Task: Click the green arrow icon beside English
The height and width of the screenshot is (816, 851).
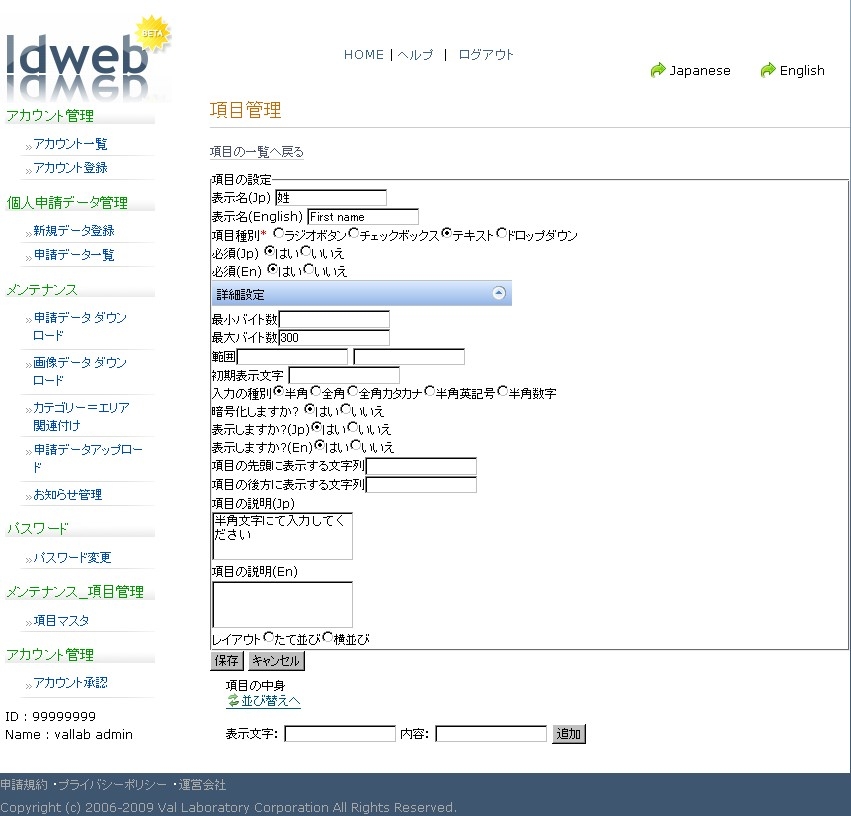Action: pos(768,70)
